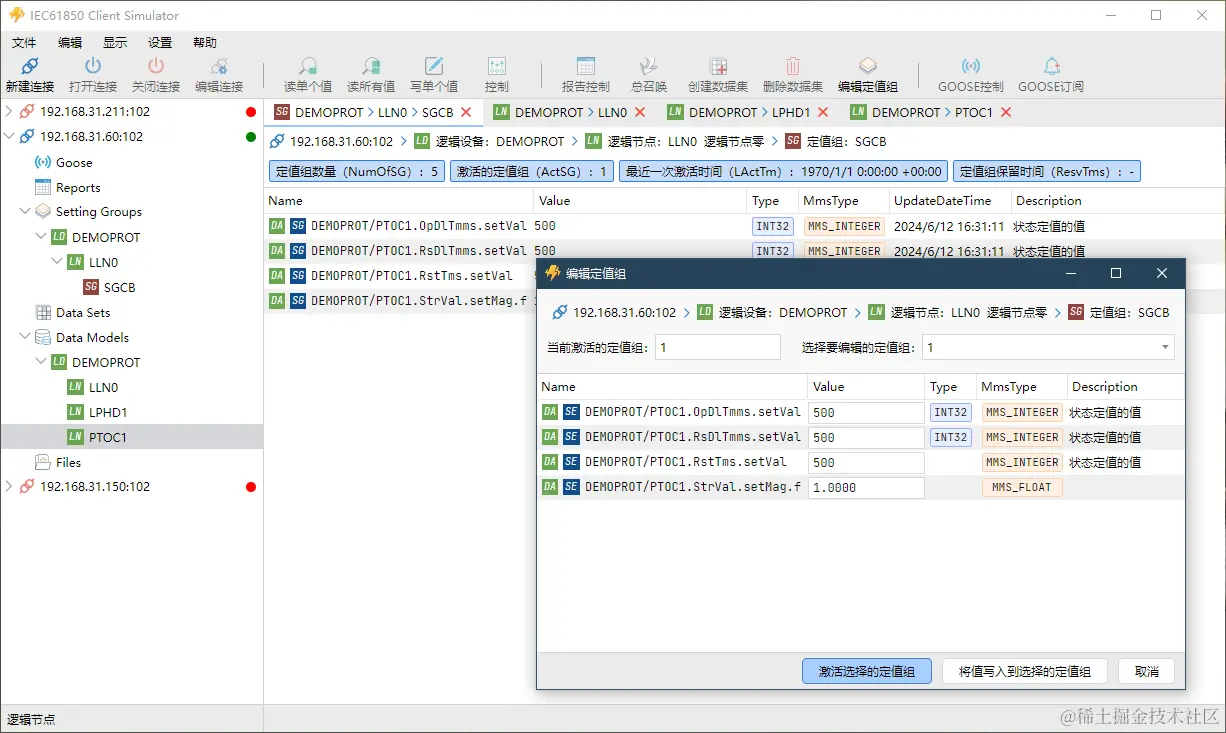Viewport: 1226px width, 733px height.
Task: Edit StrVal.setMag.f value field 1.0000
Action: coord(867,487)
